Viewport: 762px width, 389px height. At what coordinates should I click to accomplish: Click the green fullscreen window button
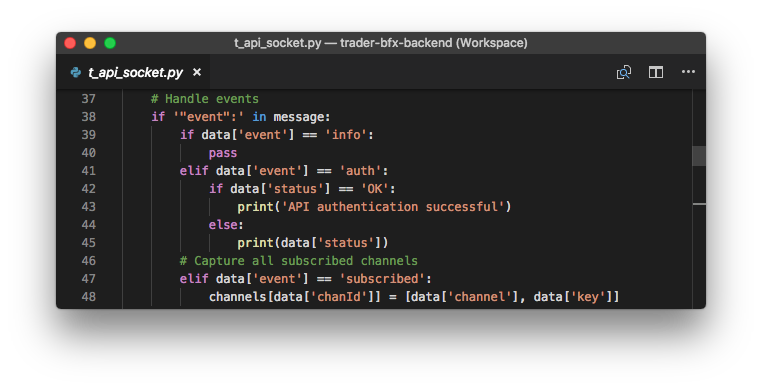(x=110, y=43)
